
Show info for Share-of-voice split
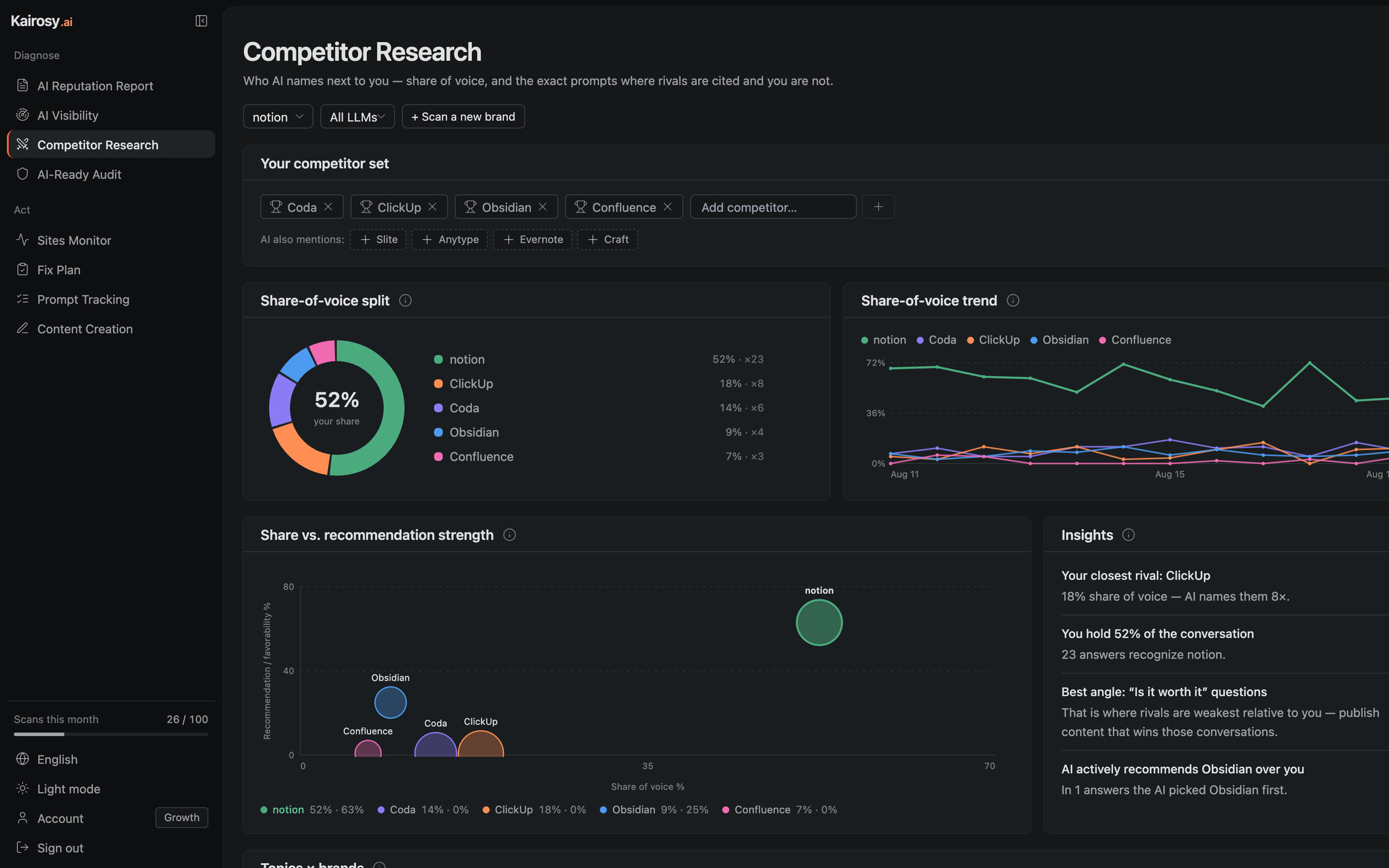click(405, 300)
